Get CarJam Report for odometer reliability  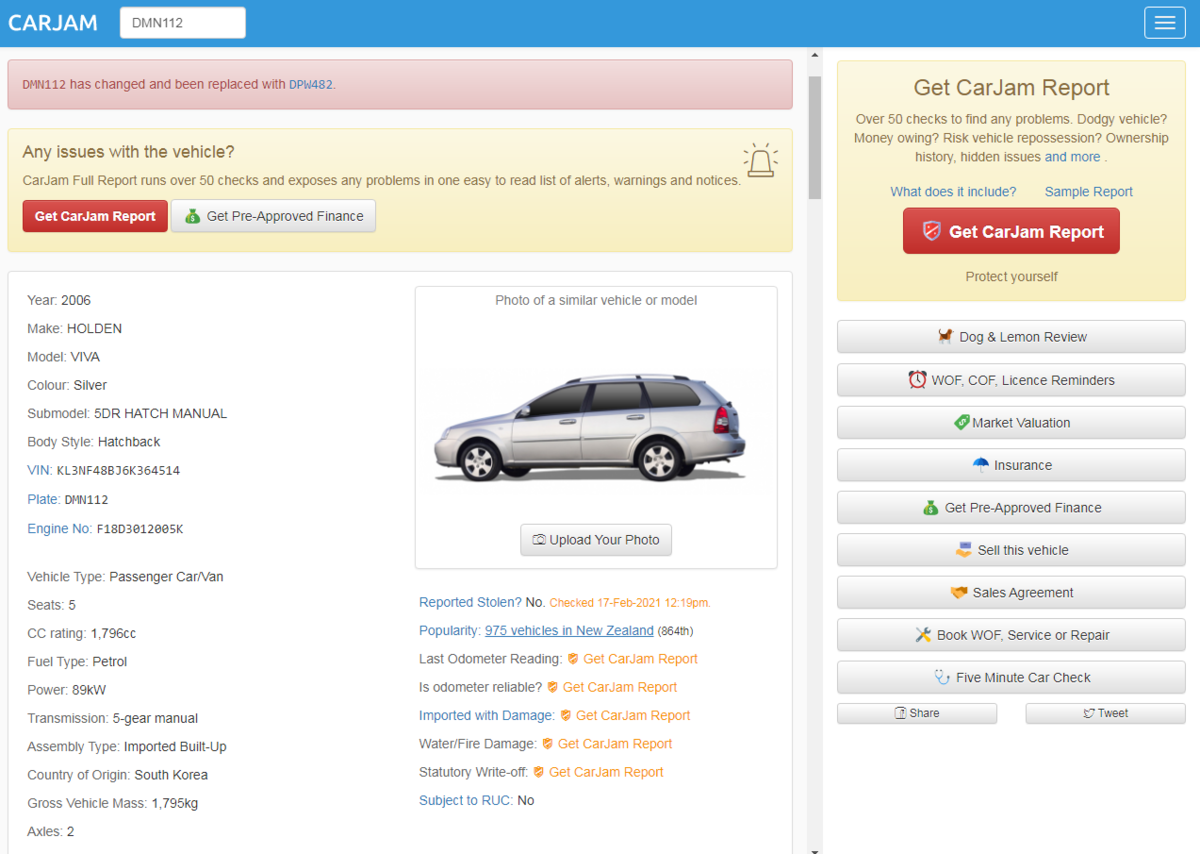click(x=612, y=687)
